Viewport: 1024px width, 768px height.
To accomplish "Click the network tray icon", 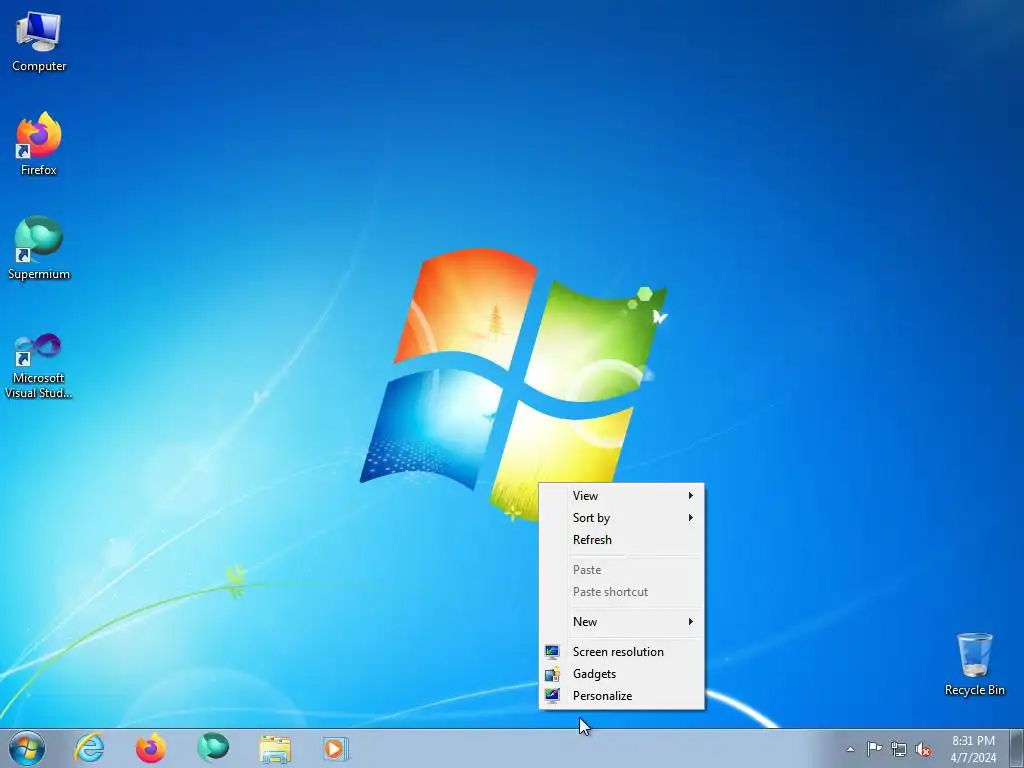I will click(x=899, y=749).
